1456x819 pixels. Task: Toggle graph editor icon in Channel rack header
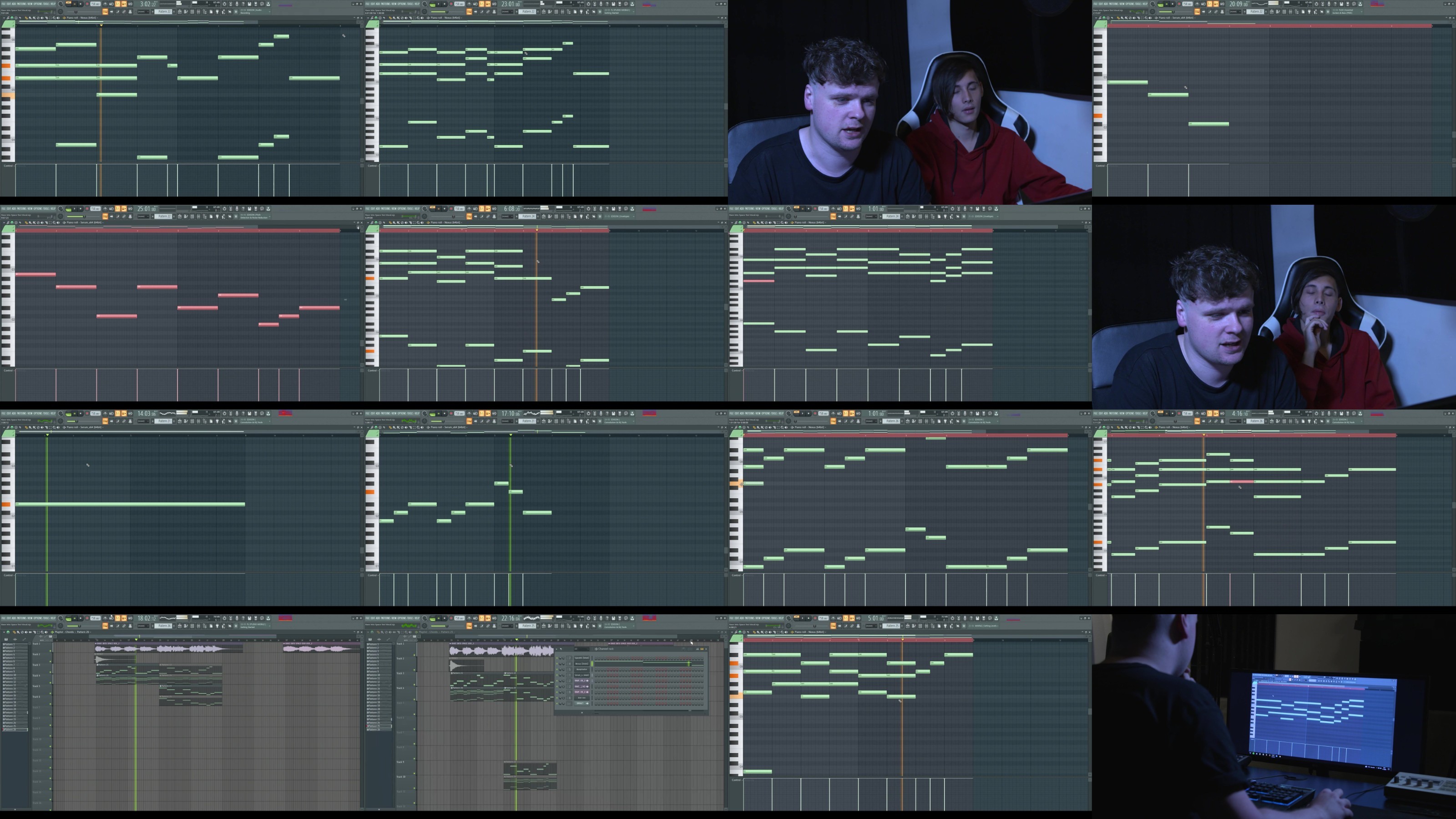[698, 649]
